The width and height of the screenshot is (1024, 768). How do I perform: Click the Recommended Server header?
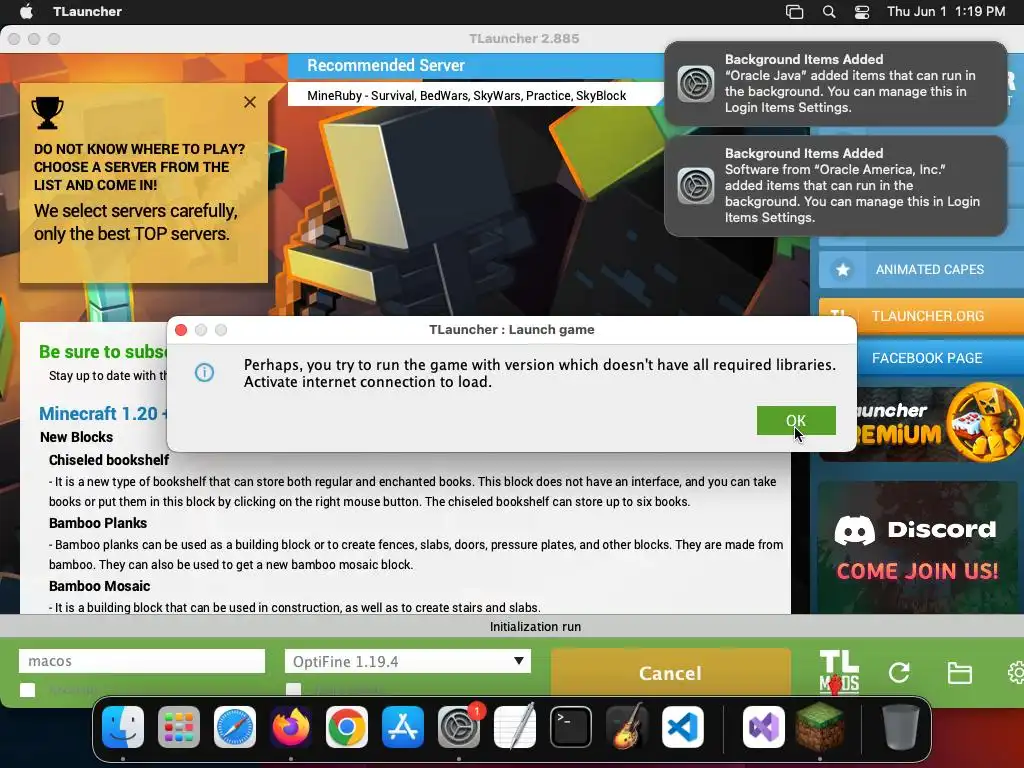386,65
